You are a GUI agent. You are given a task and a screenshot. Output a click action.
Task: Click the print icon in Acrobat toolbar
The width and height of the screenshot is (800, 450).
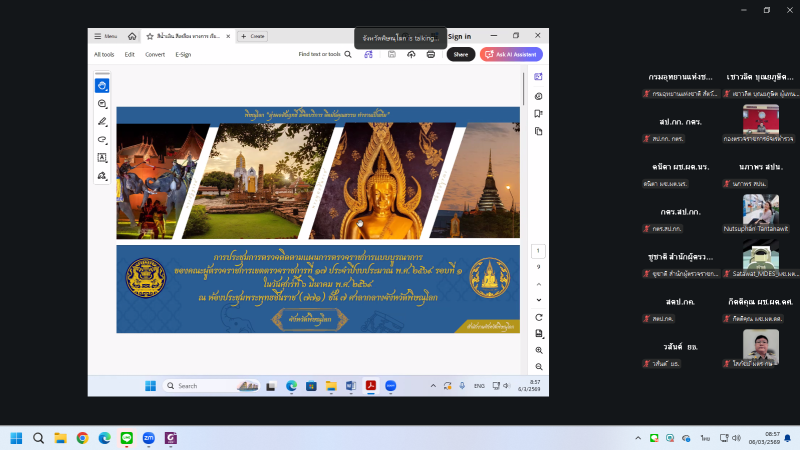point(430,54)
